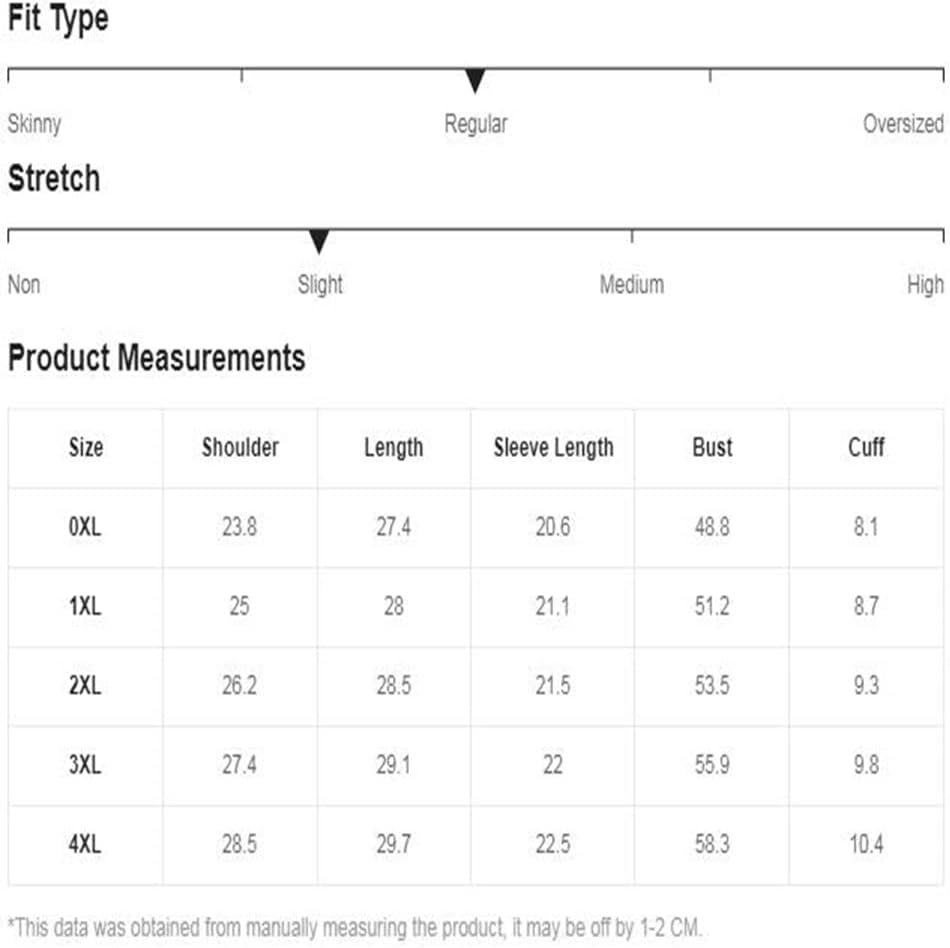Select the Oversized fit label
This screenshot has width=950, height=948.
point(903,124)
